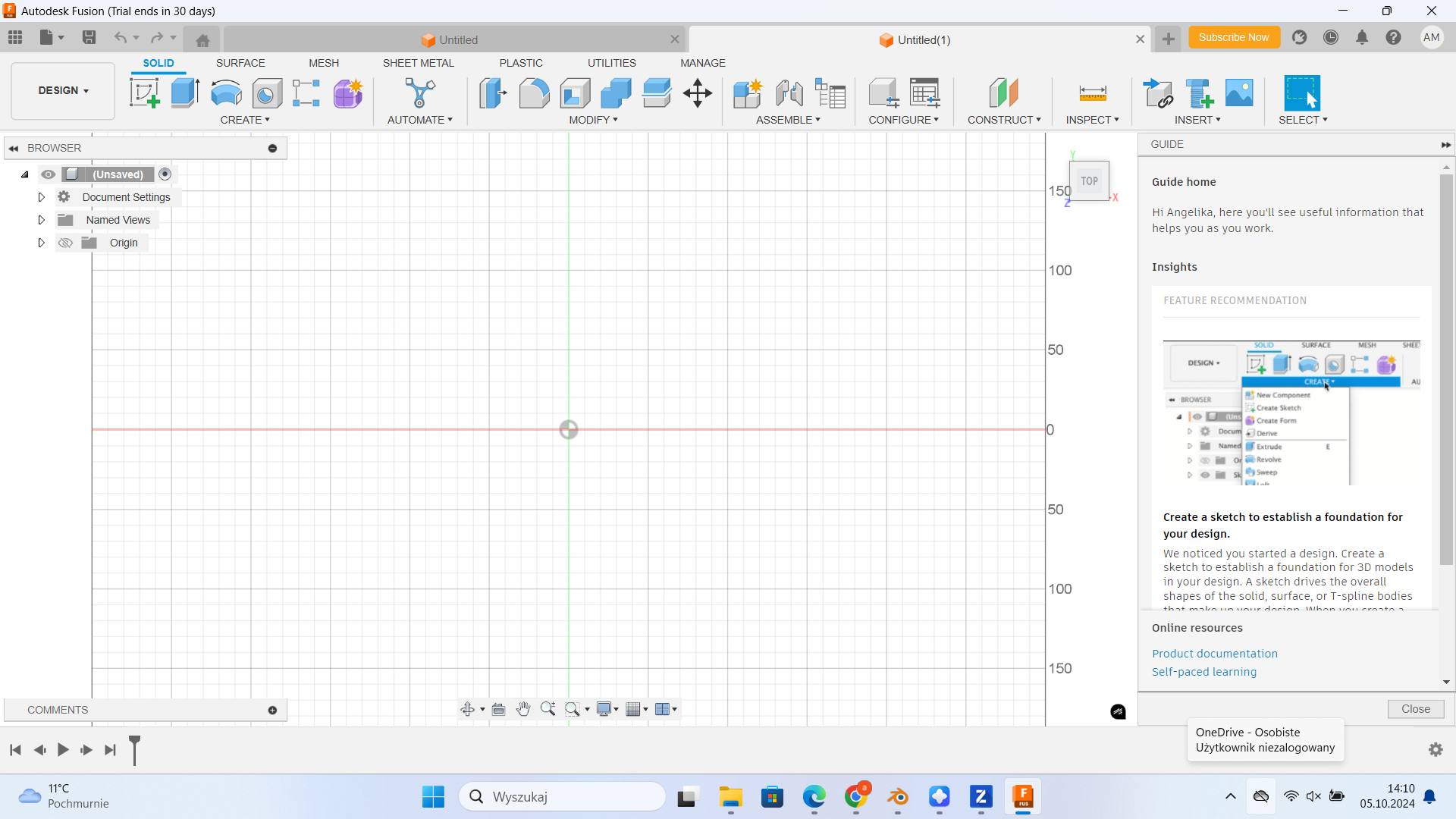The height and width of the screenshot is (819, 1456).
Task: Open the DESIGN workspace dropdown
Action: [x=63, y=90]
